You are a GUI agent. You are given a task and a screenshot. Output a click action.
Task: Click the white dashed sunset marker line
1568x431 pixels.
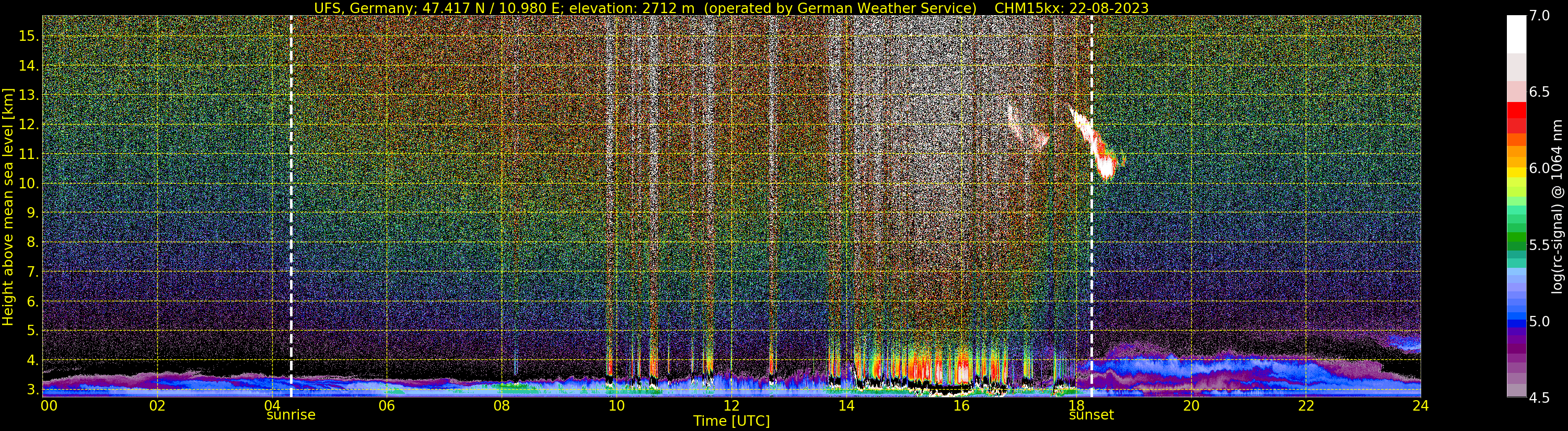pyautogui.click(x=1091, y=207)
